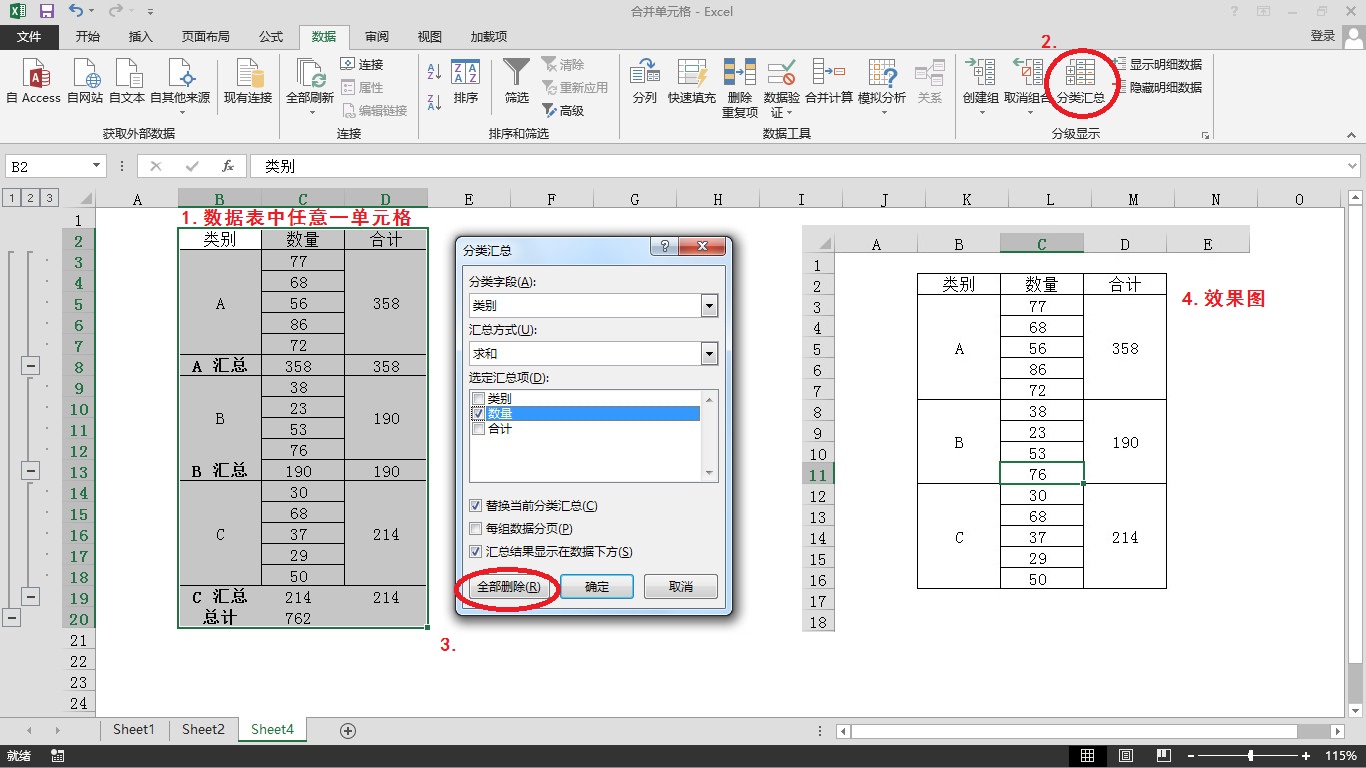The image size is (1366, 768).
Task: Click the 连接 connections item
Action: (x=362, y=64)
